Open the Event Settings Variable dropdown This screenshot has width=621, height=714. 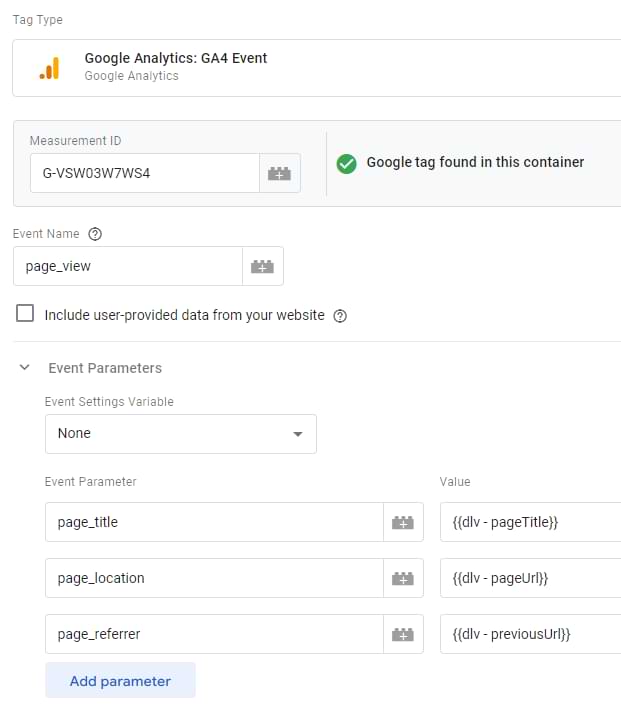pos(181,434)
